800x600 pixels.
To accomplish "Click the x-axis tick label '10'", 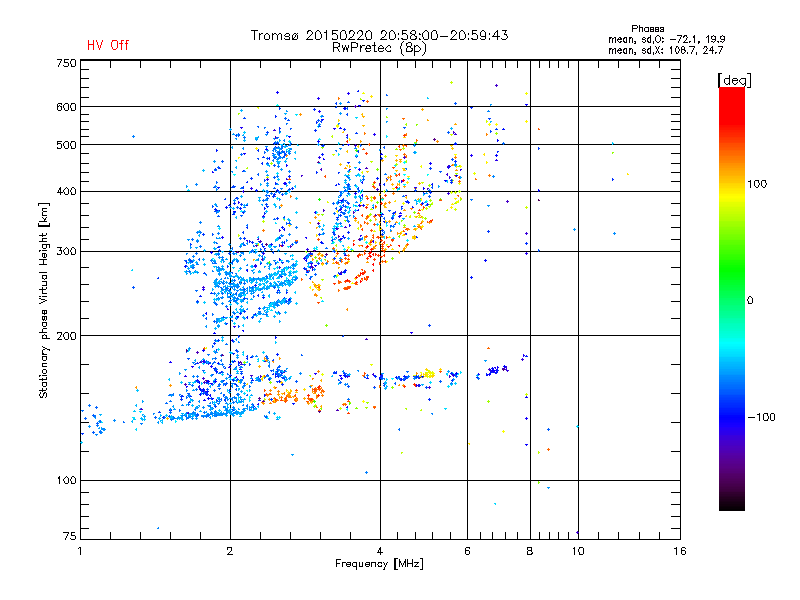I will [x=578, y=551].
